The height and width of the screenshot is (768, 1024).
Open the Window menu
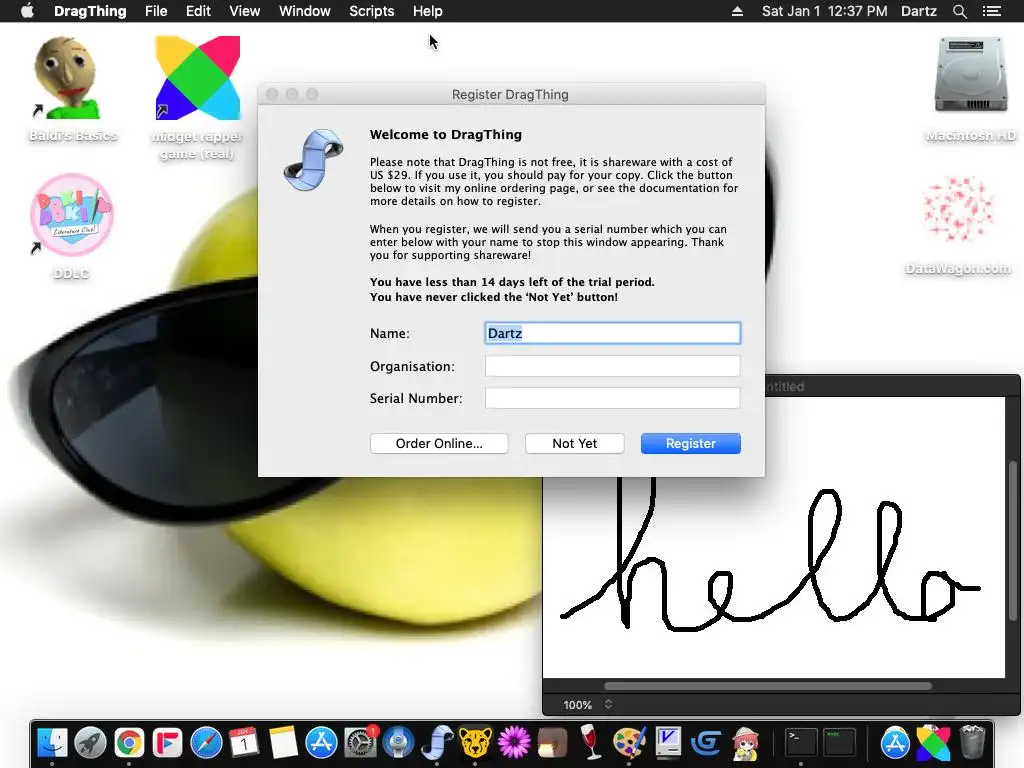pyautogui.click(x=304, y=11)
